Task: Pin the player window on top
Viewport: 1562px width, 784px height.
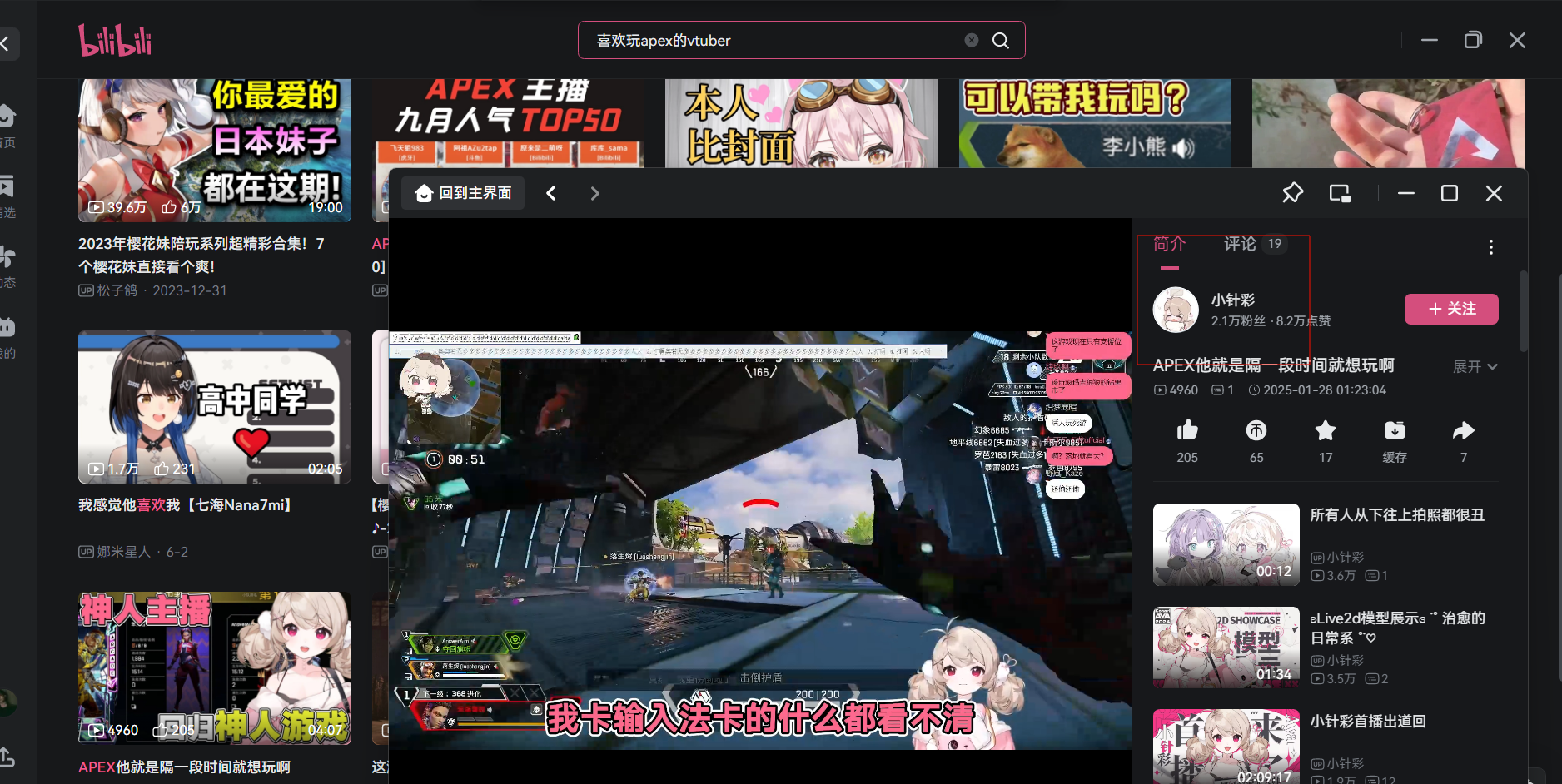Action: (x=1292, y=193)
